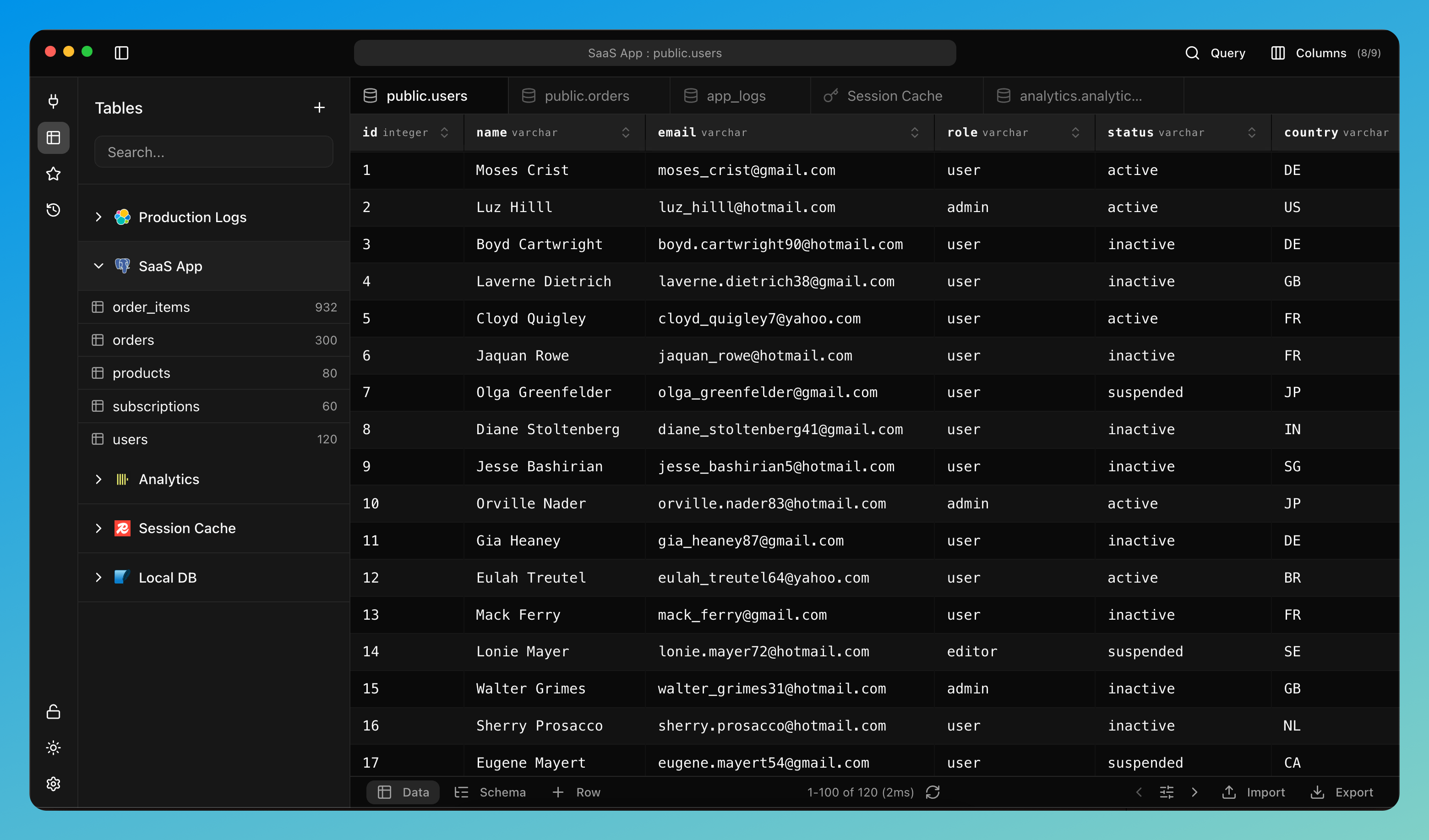This screenshot has width=1429, height=840.
Task: Click the SaaS App PostgreSQL elephant icon
Action: click(122, 266)
